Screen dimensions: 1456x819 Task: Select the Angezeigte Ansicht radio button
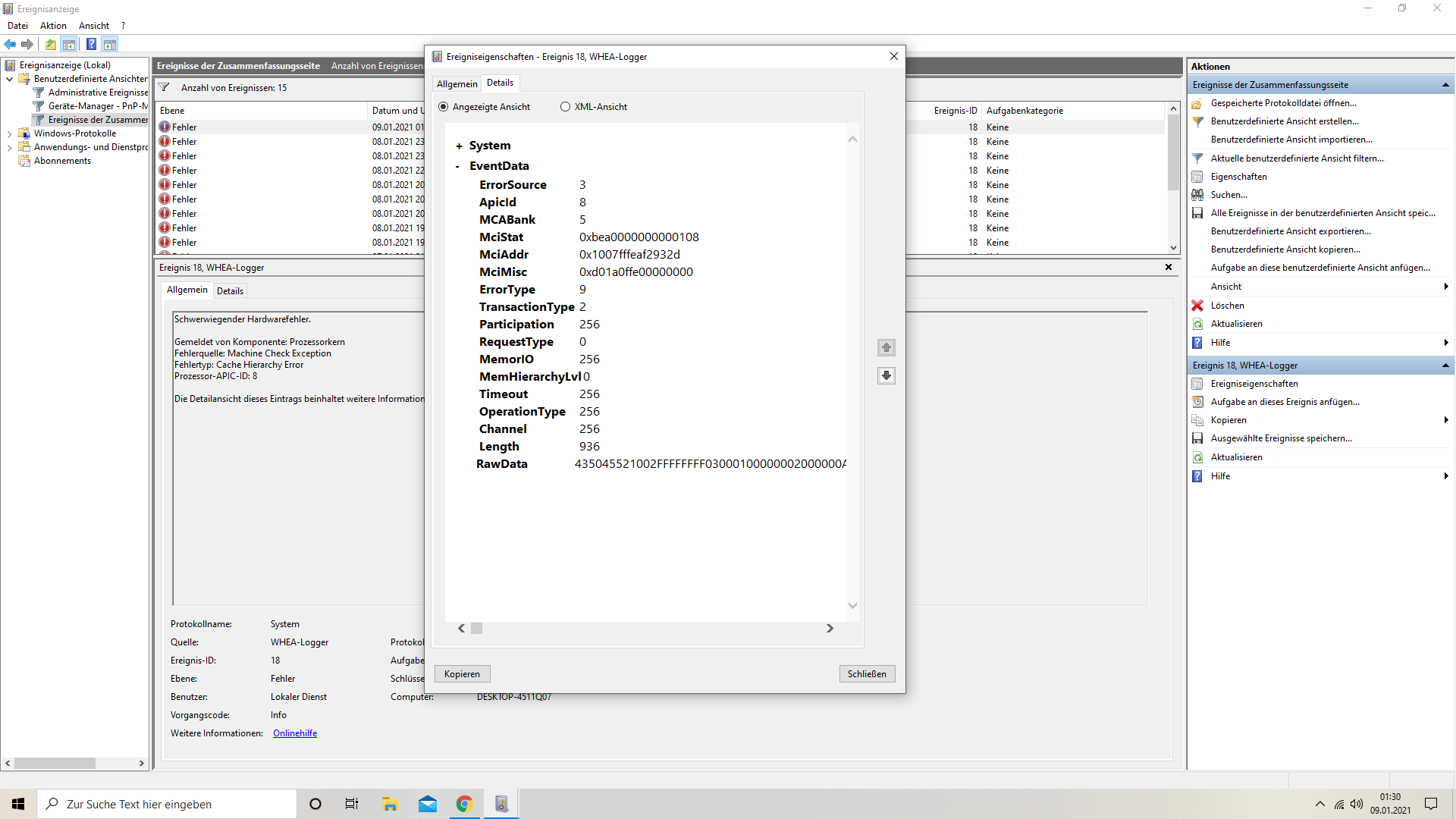[x=444, y=107]
